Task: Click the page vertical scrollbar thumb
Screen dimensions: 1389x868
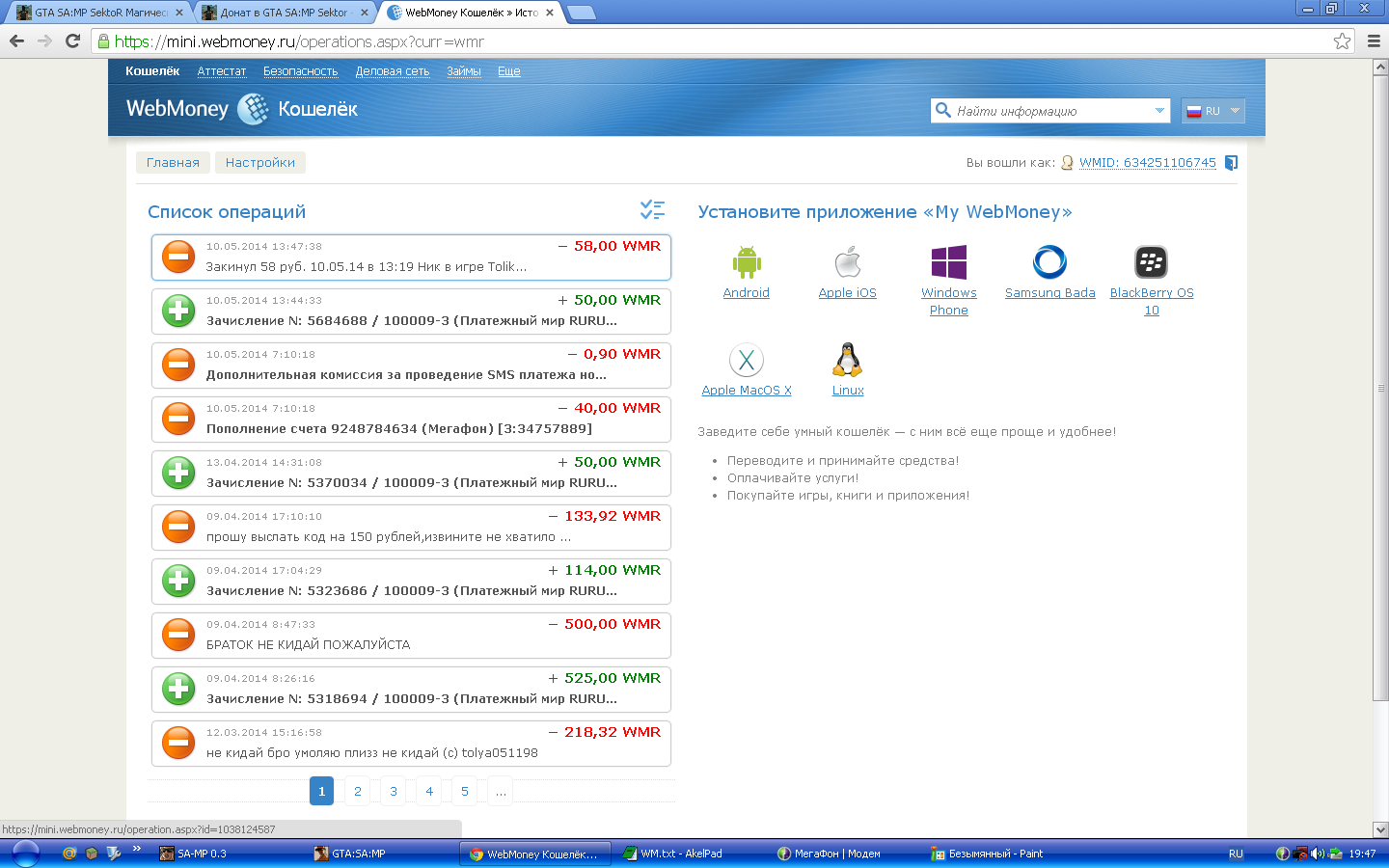Action: [1380, 388]
